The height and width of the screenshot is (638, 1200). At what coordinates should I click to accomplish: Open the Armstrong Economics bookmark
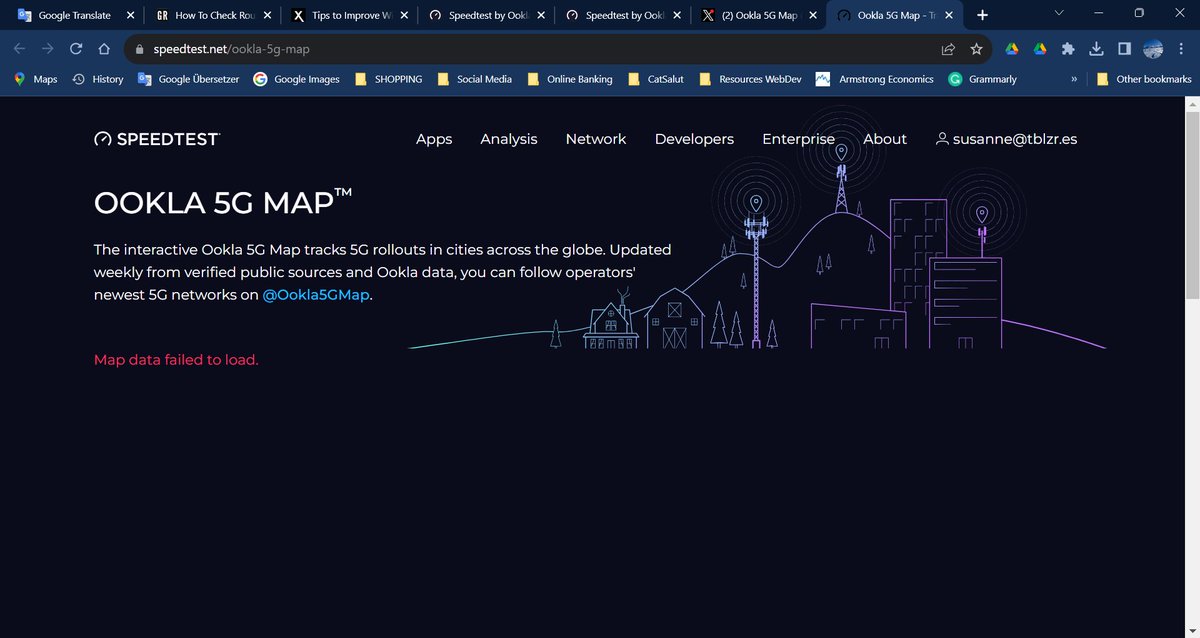875,79
